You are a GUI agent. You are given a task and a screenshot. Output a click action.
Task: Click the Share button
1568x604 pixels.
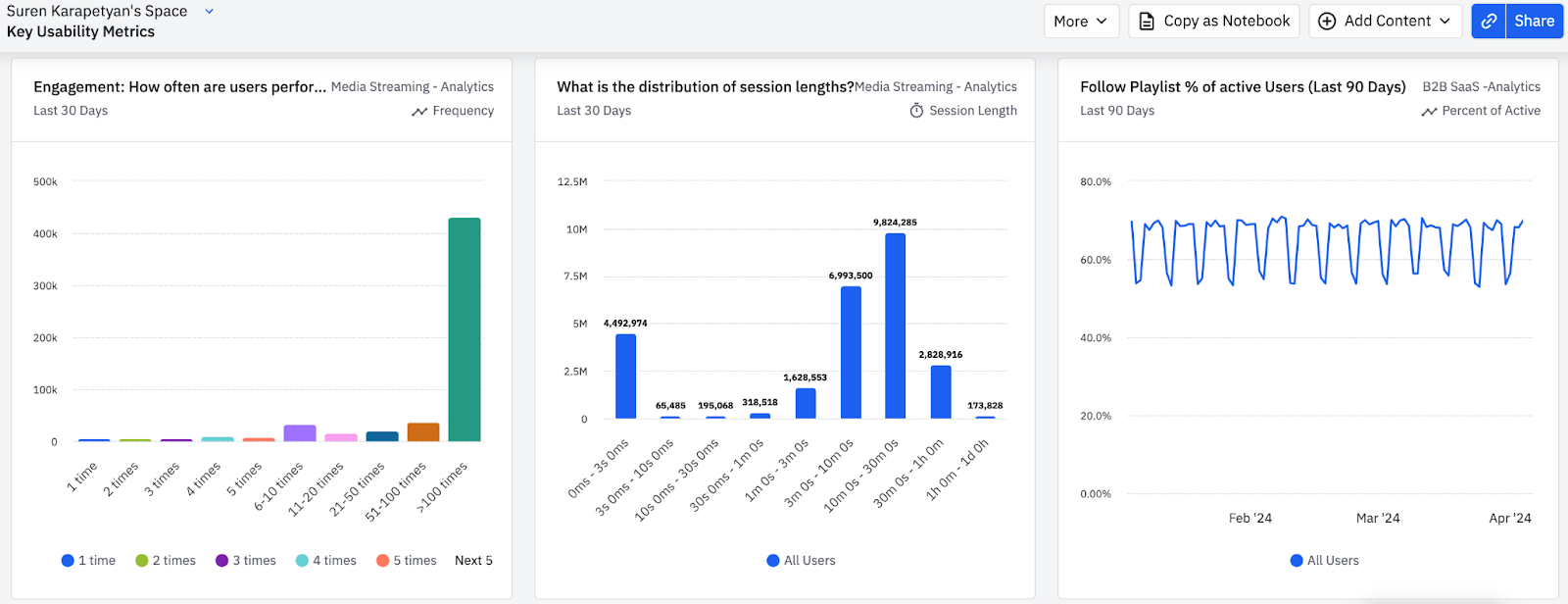[x=1534, y=21]
